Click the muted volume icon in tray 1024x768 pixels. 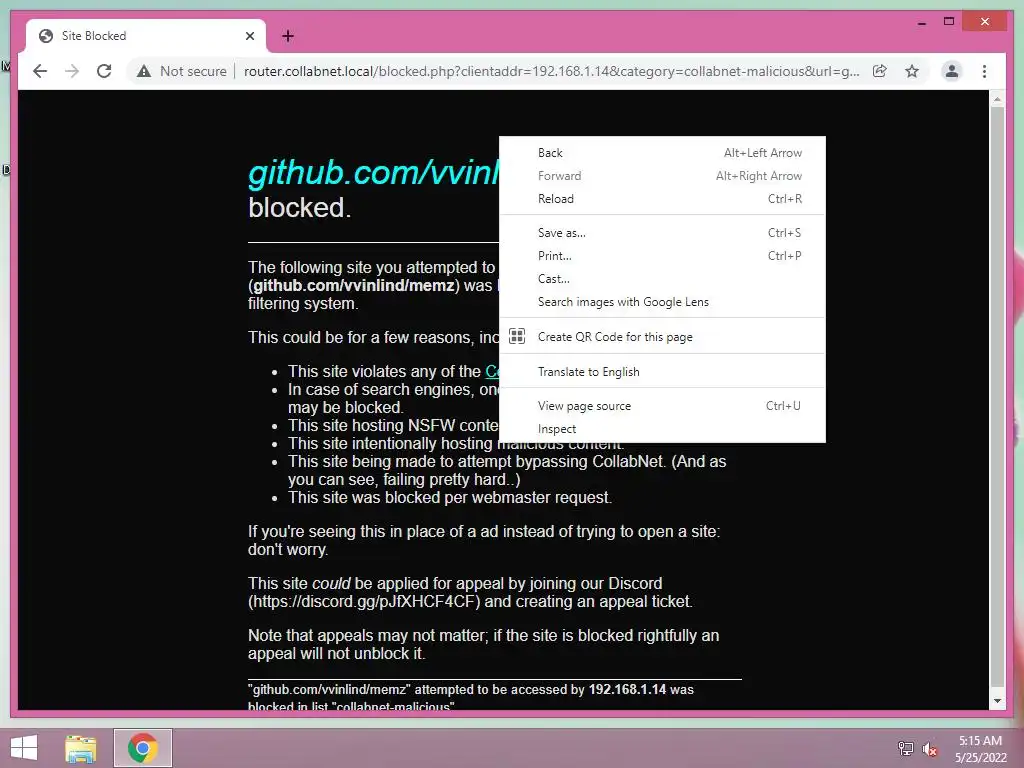tap(930, 749)
